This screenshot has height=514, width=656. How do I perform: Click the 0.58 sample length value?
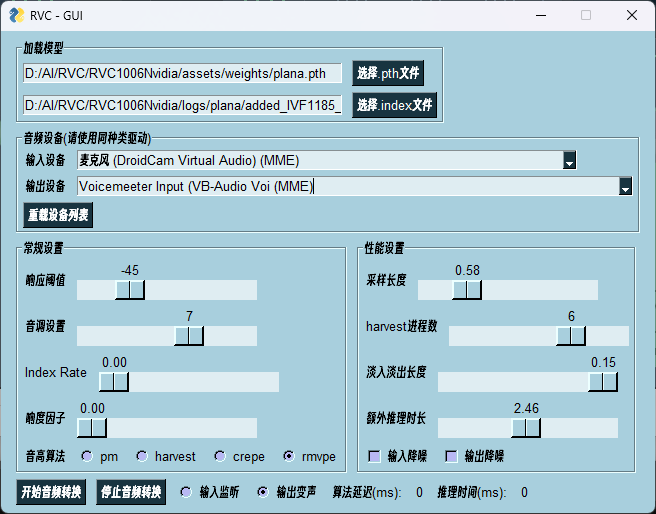click(x=467, y=271)
